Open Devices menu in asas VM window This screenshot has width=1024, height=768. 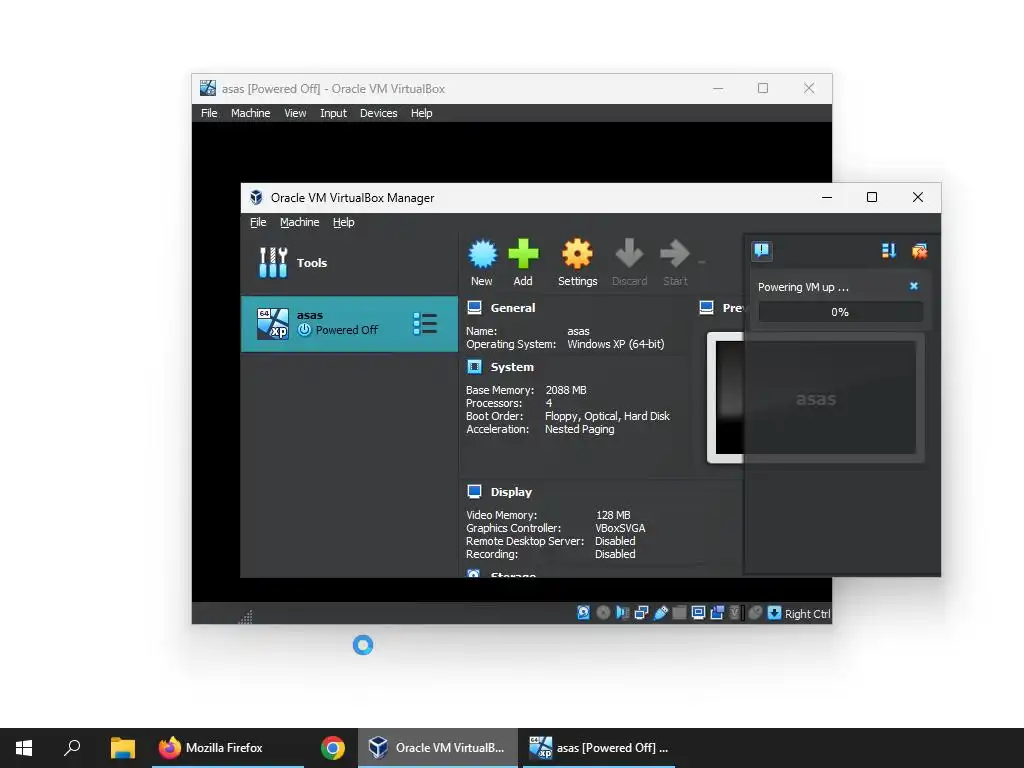[x=378, y=113]
